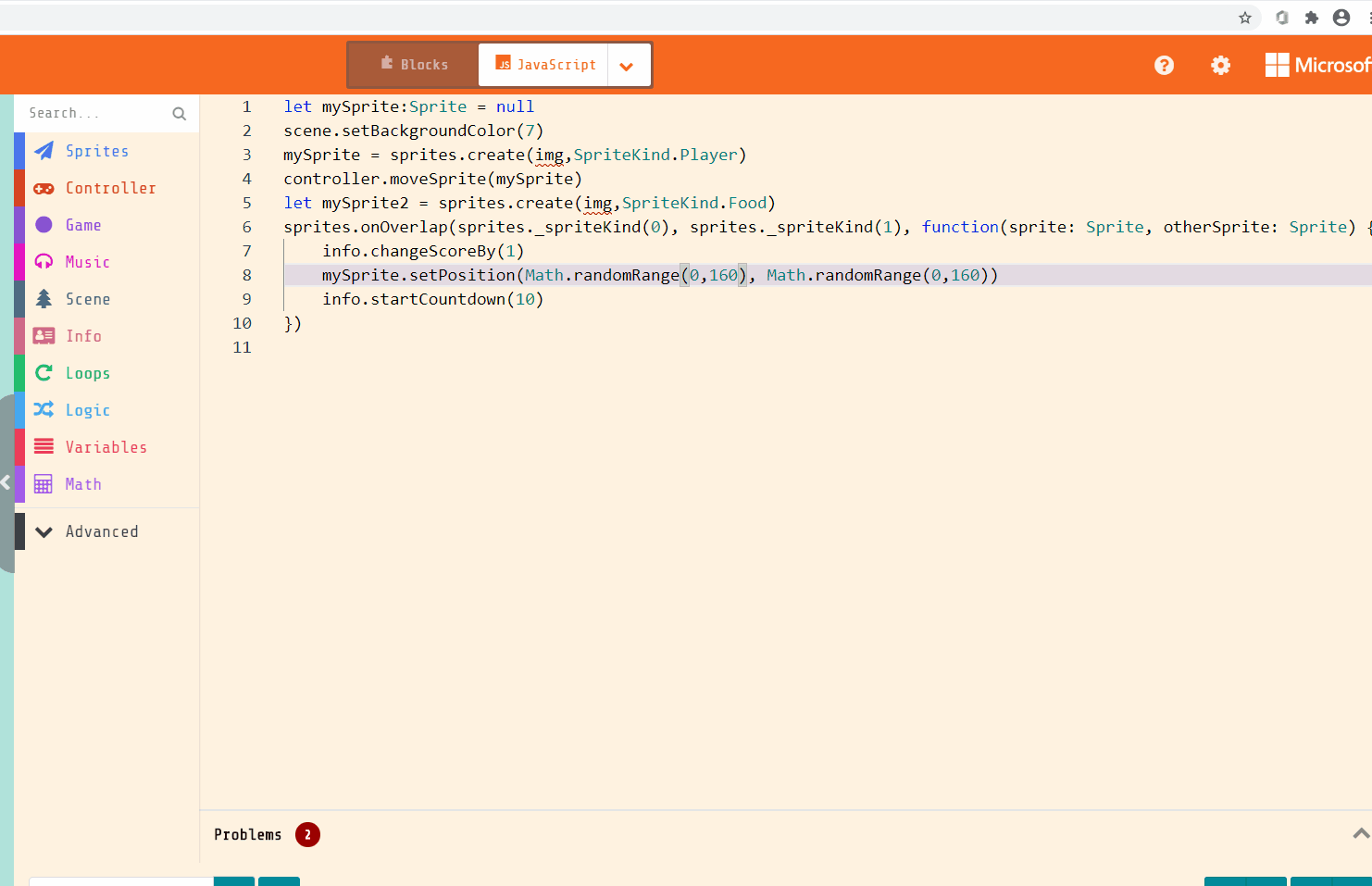Open the settings gear icon
Image resolution: width=1372 pixels, height=886 pixels.
1219,64
